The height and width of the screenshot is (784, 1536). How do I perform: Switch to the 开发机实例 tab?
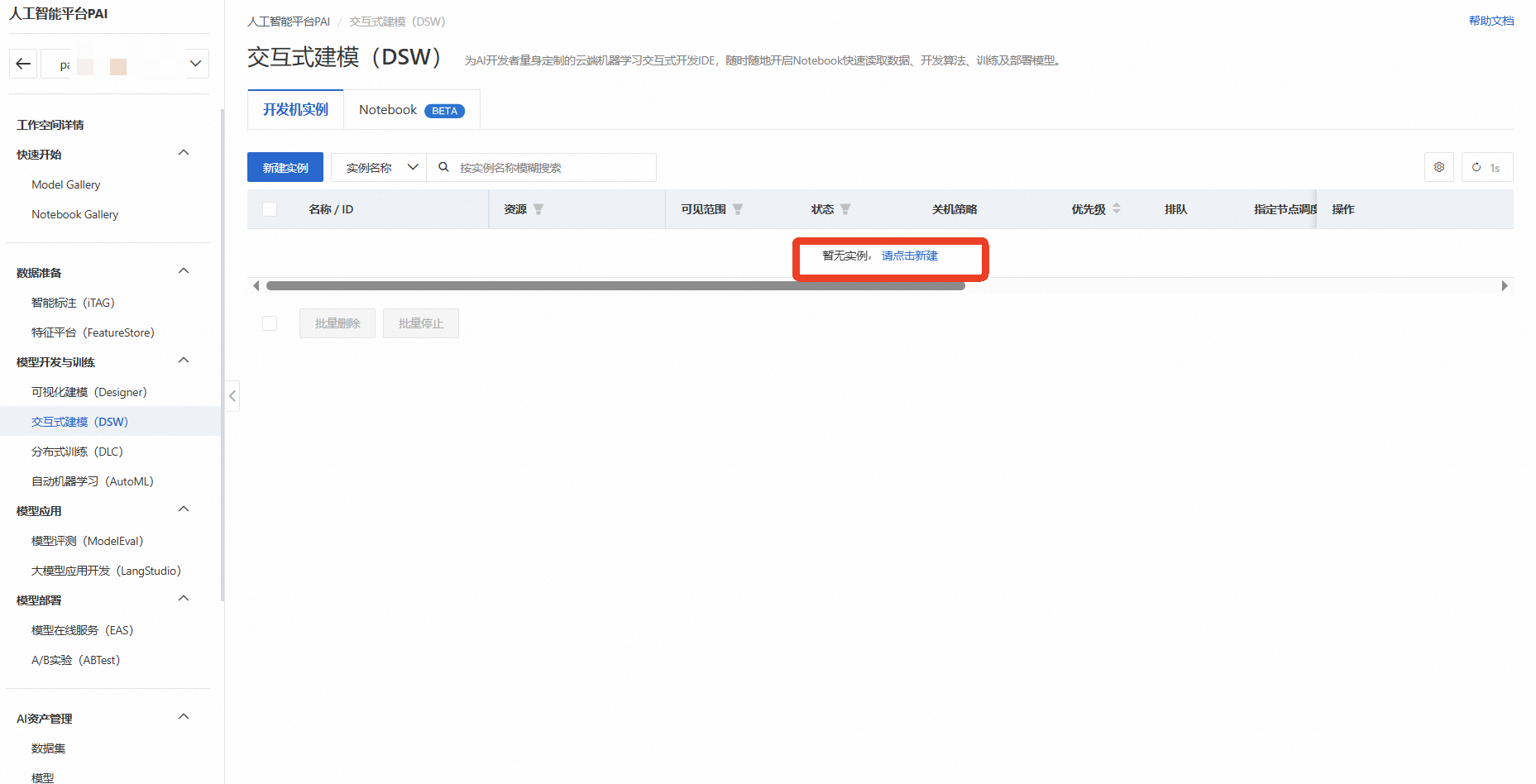point(295,110)
